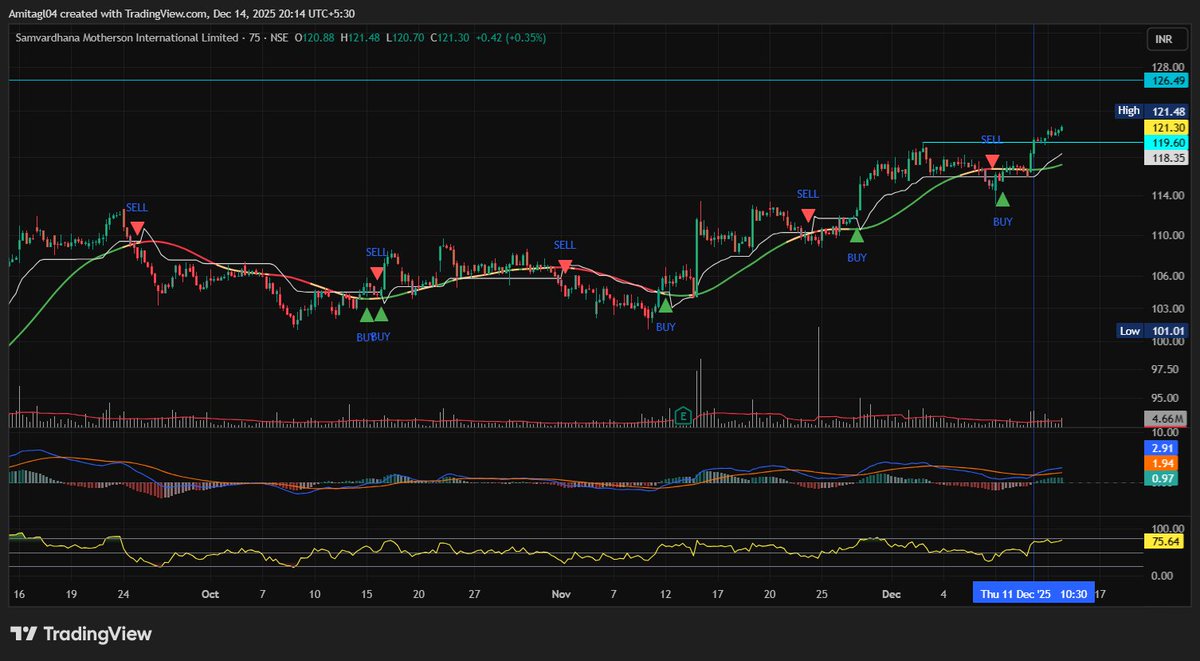The image size is (1200, 661).
Task: Click the INR currency button
Action: [x=1166, y=40]
